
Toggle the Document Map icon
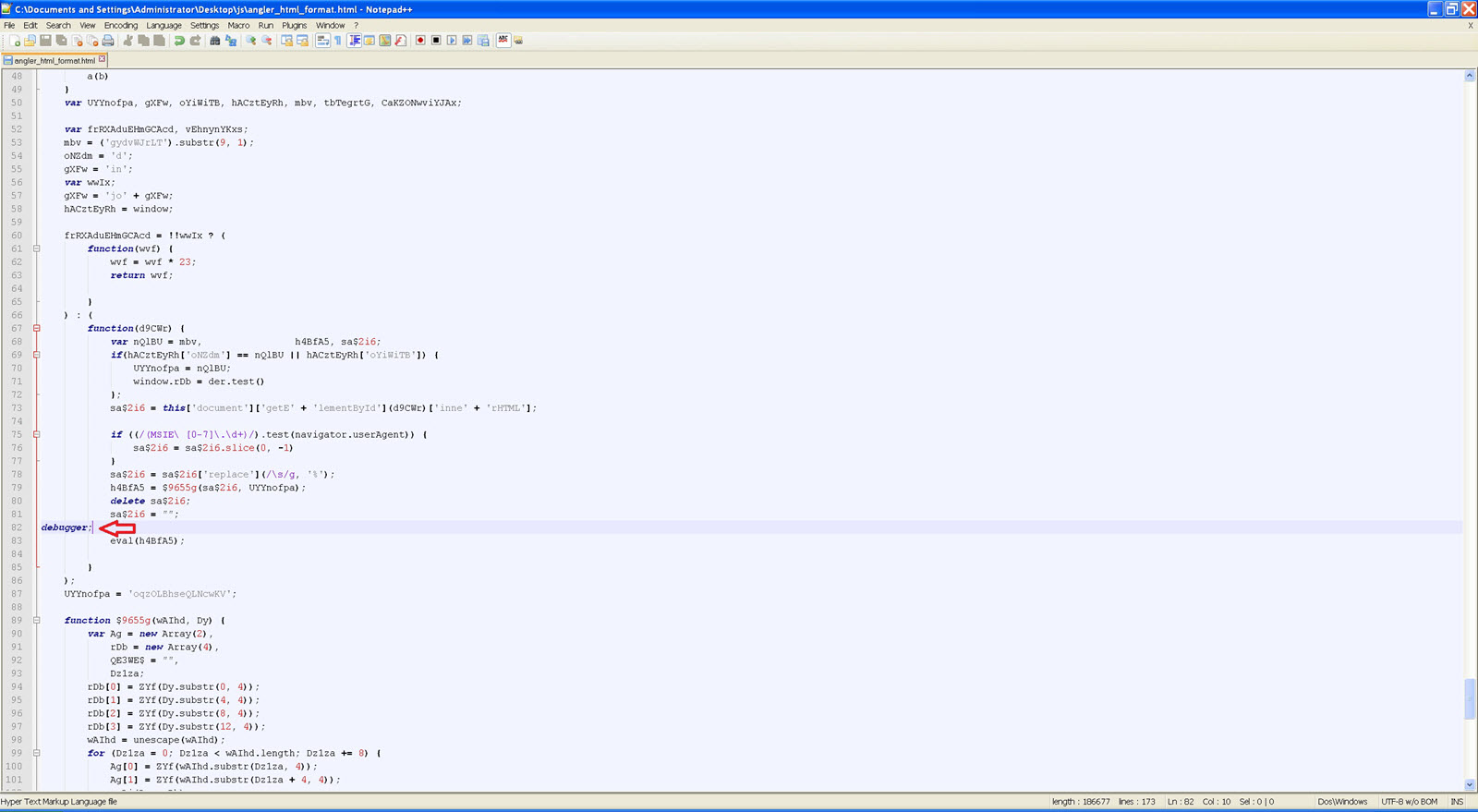[385, 41]
